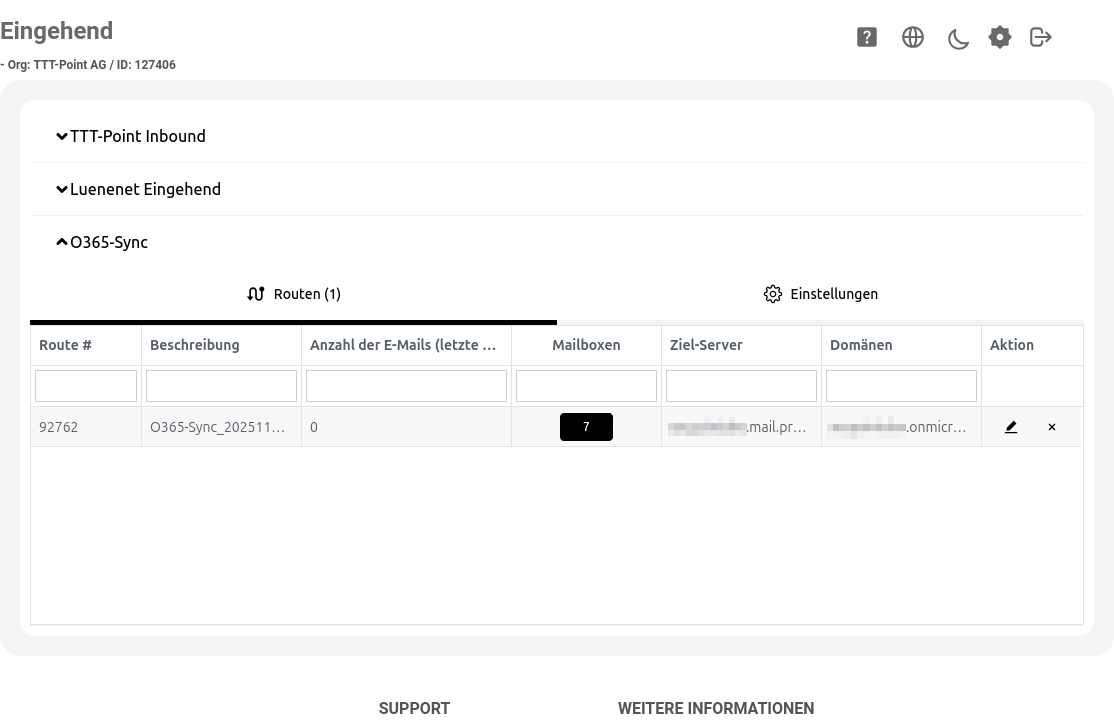Focus the Domänen filter input

pyautogui.click(x=901, y=386)
